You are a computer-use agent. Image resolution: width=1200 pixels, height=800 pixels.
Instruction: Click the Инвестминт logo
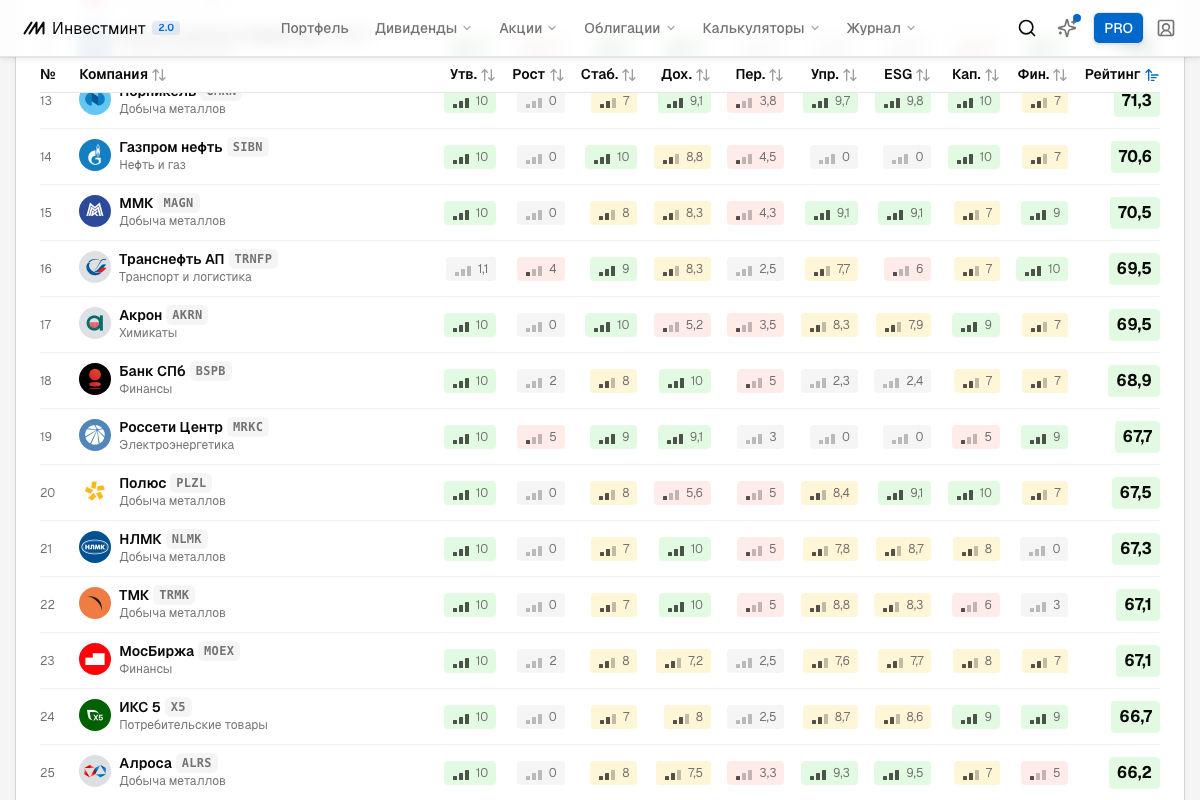[85, 28]
